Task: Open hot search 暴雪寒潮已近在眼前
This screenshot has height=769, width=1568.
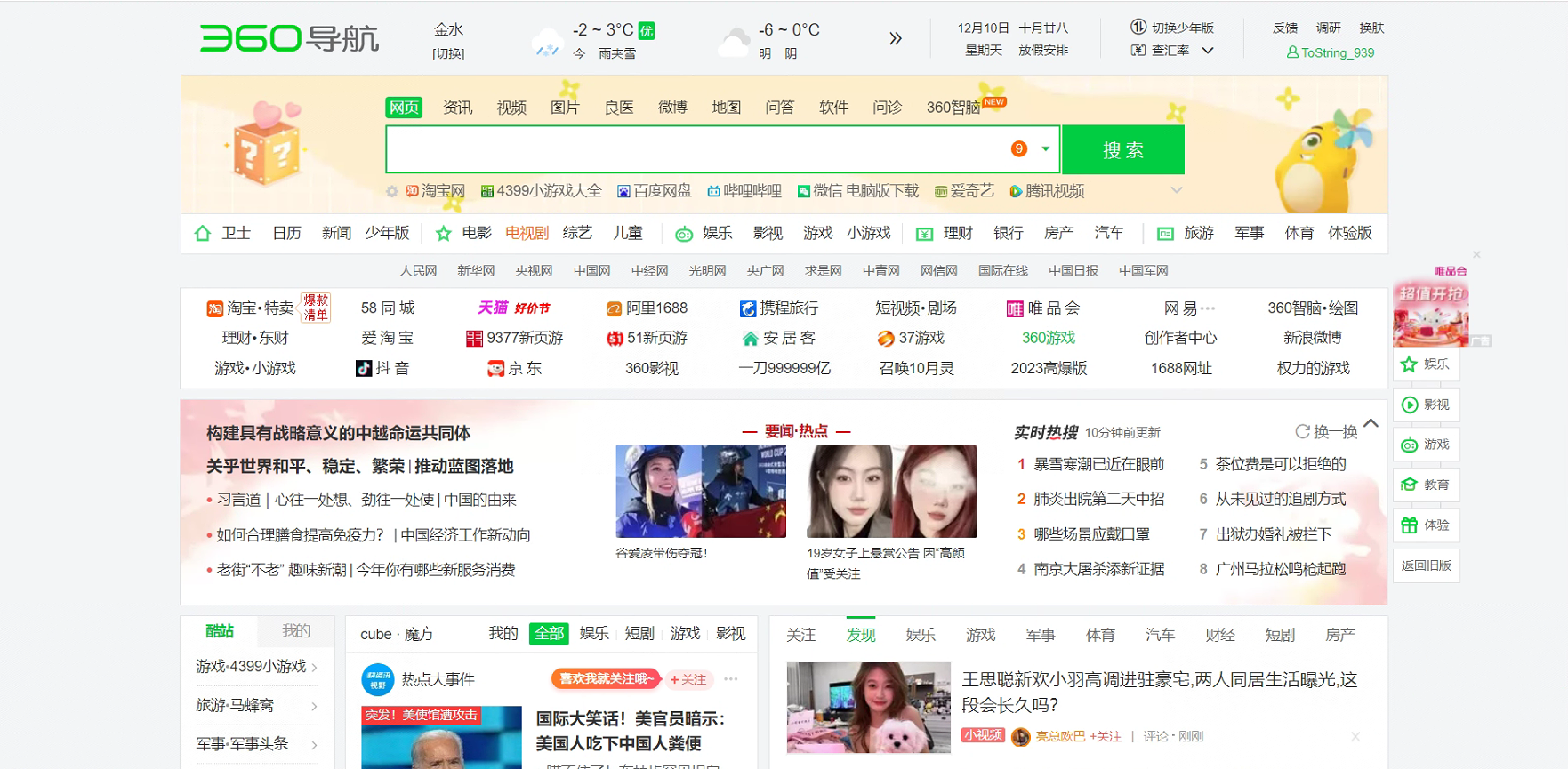Action: [1098, 464]
